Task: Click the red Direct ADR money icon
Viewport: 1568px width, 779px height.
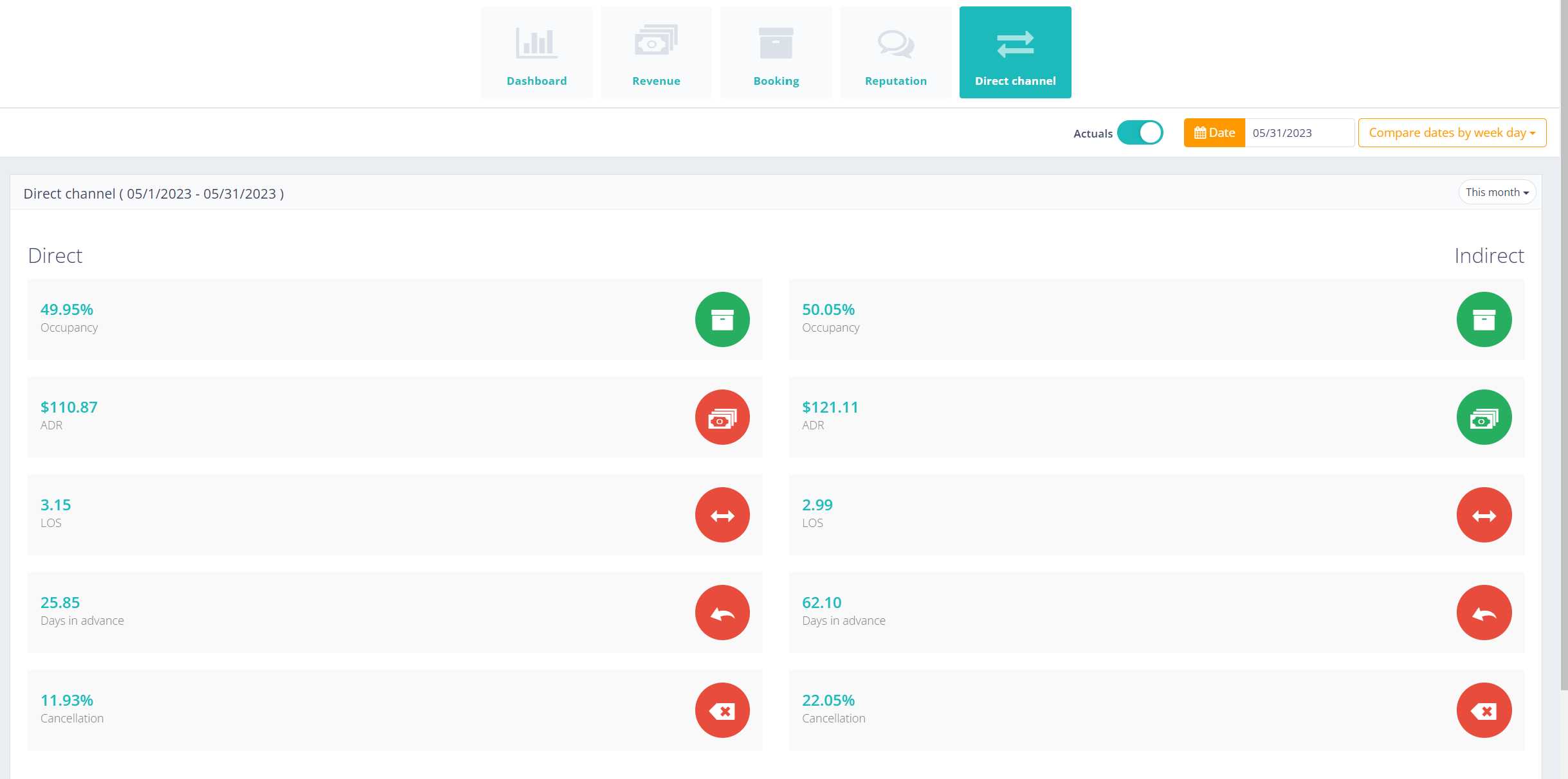Action: pos(722,417)
